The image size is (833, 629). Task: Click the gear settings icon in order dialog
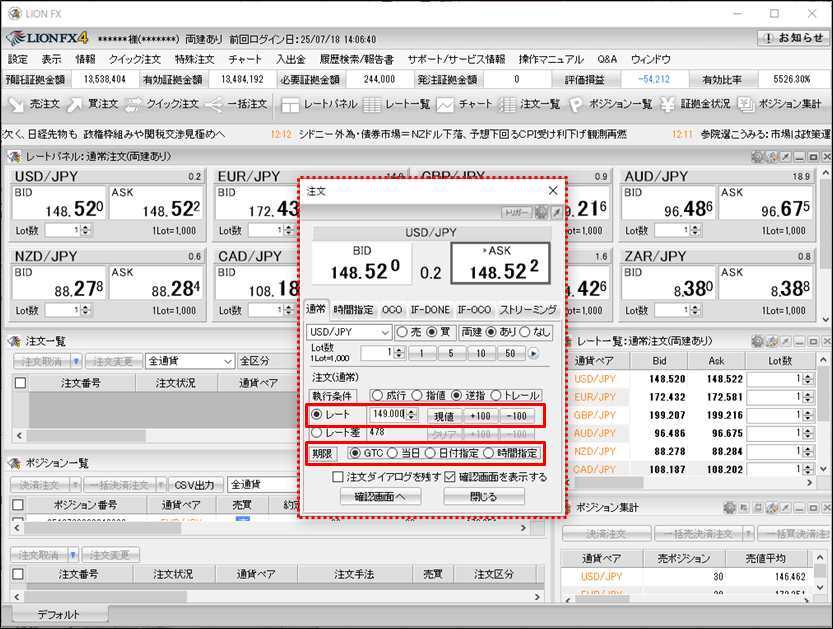pyautogui.click(x=541, y=213)
